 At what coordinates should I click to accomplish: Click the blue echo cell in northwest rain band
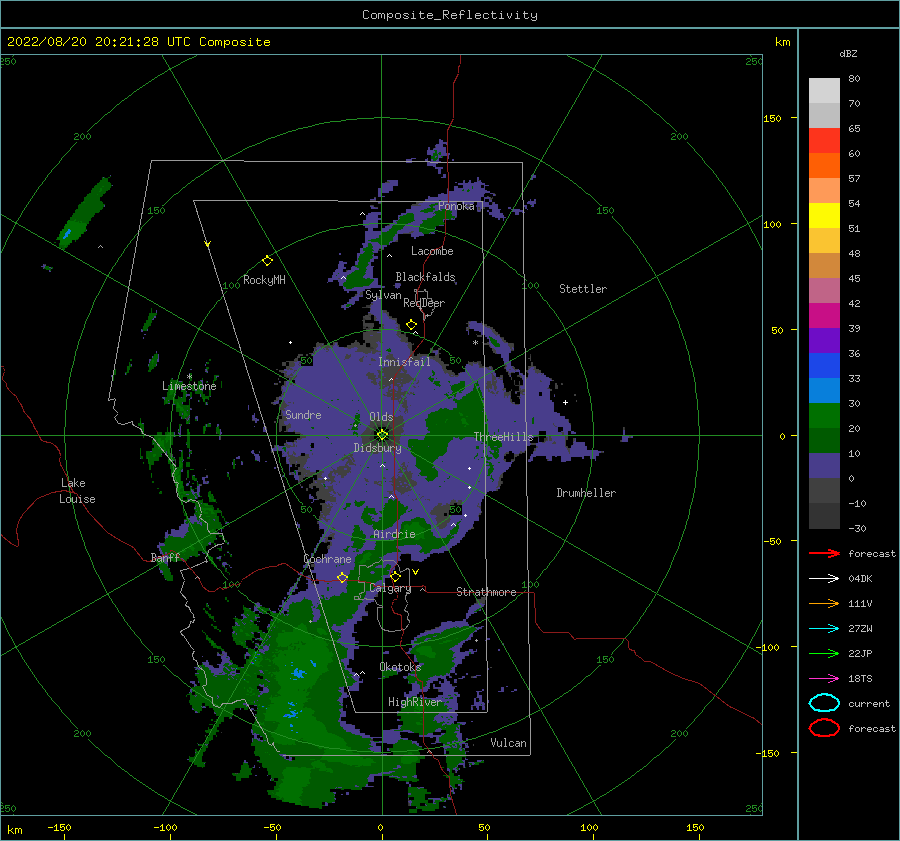[67, 234]
